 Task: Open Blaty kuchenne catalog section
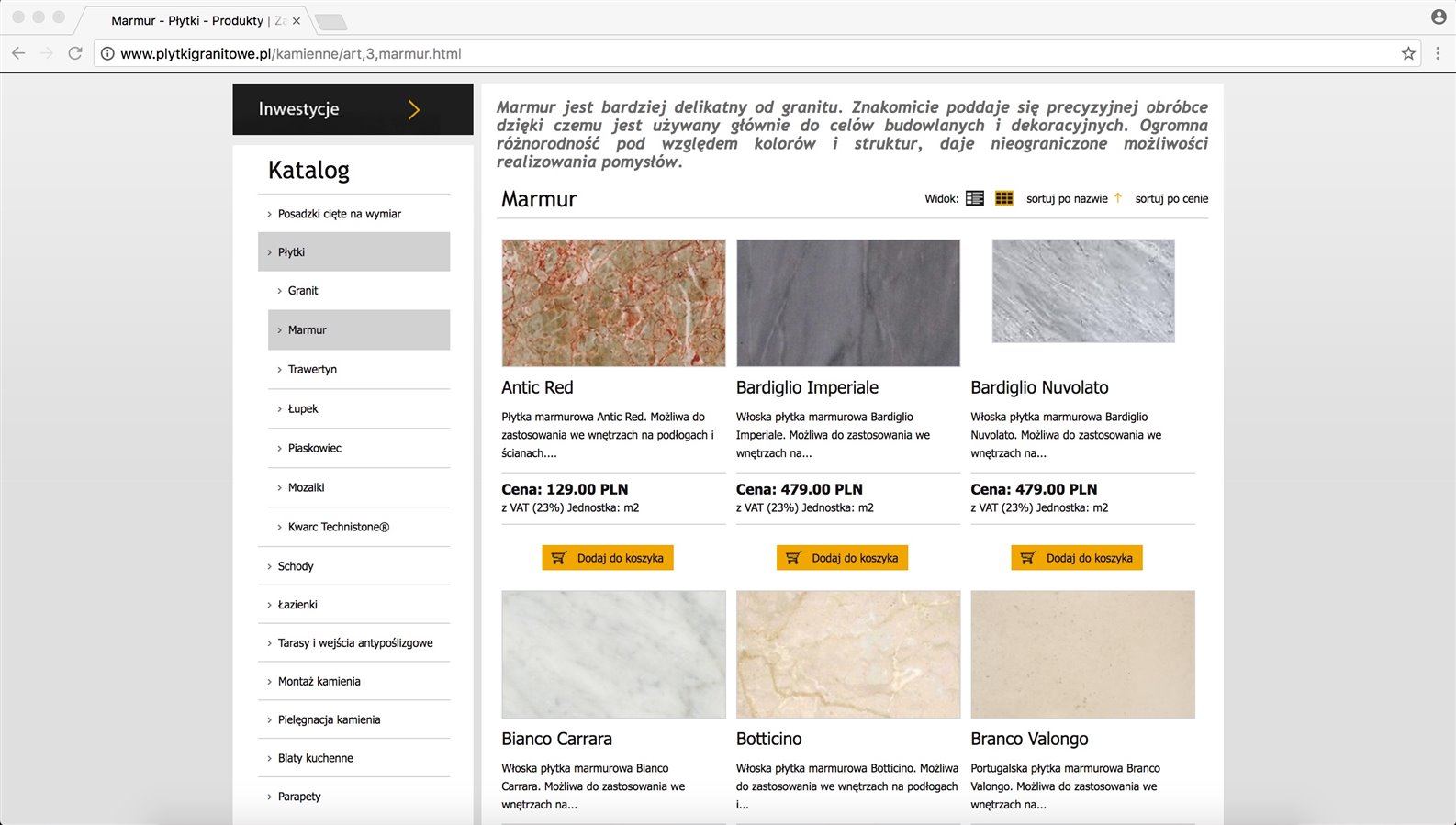315,758
